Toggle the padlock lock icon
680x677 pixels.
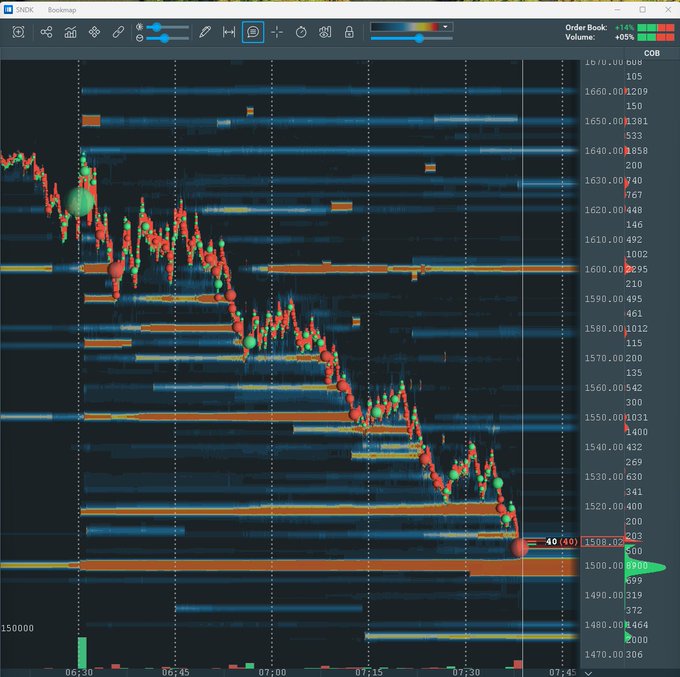(x=349, y=32)
